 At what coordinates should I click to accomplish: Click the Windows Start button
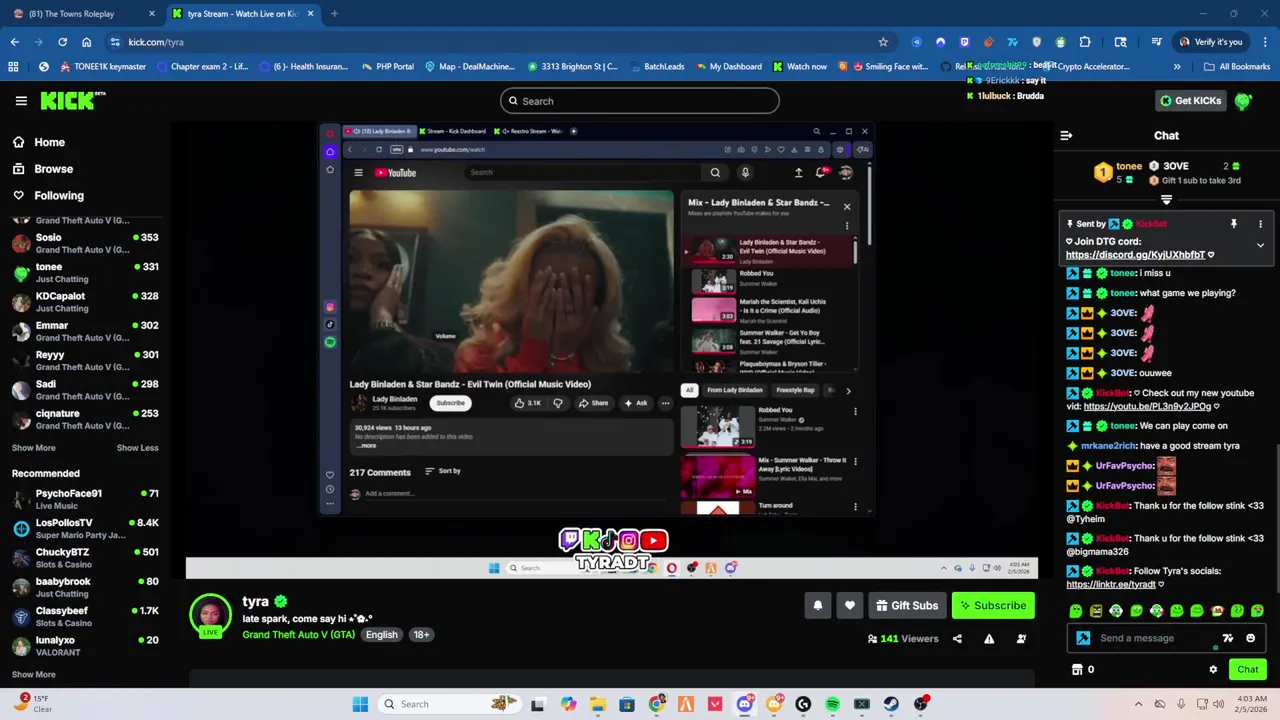tap(360, 704)
